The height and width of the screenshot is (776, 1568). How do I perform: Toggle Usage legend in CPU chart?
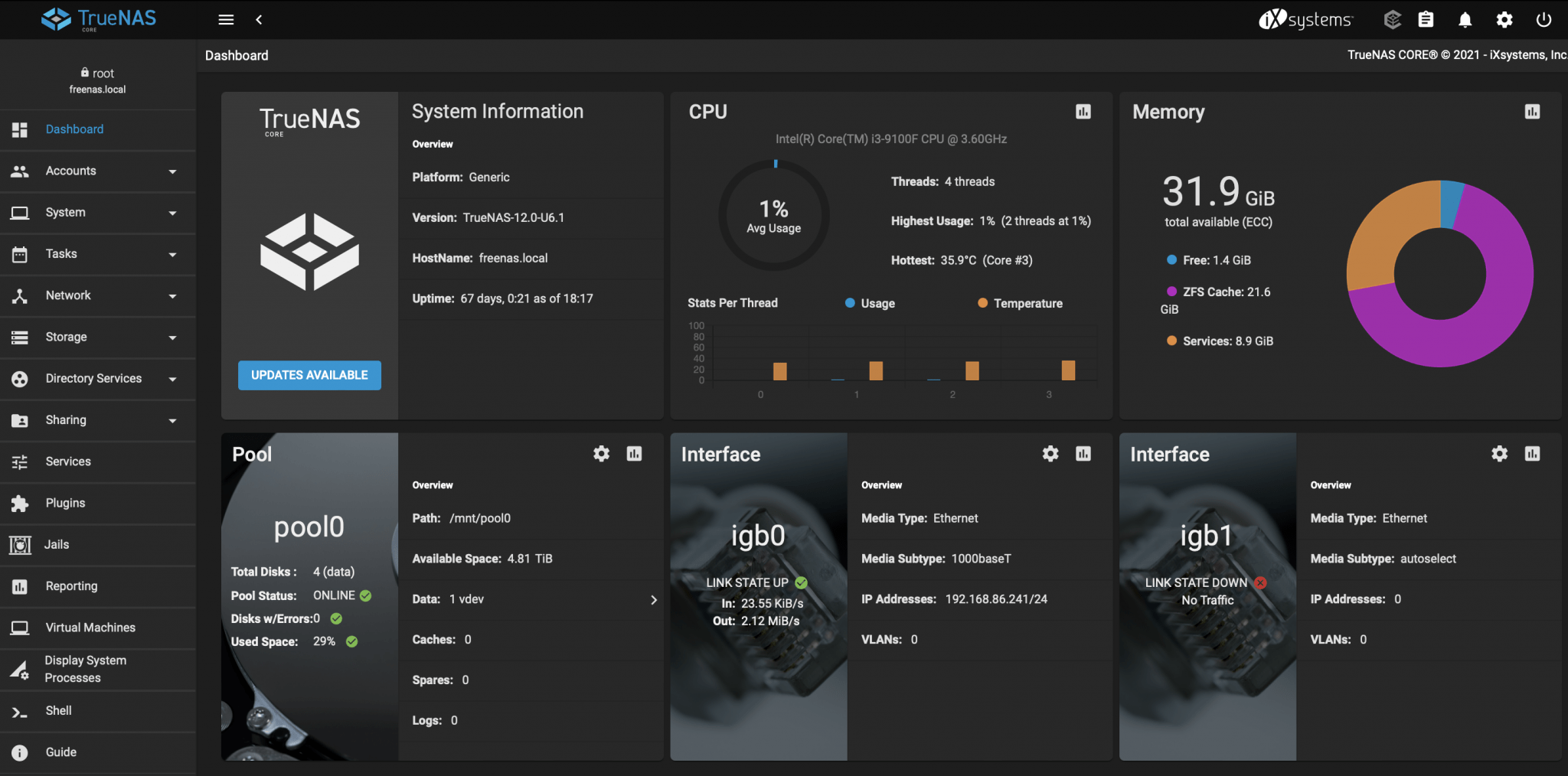click(870, 303)
